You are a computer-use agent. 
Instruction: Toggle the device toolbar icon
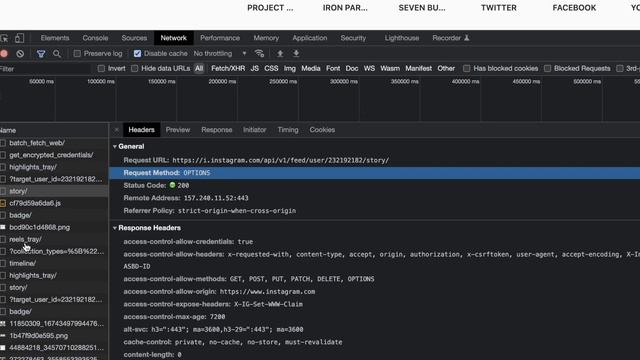19,38
